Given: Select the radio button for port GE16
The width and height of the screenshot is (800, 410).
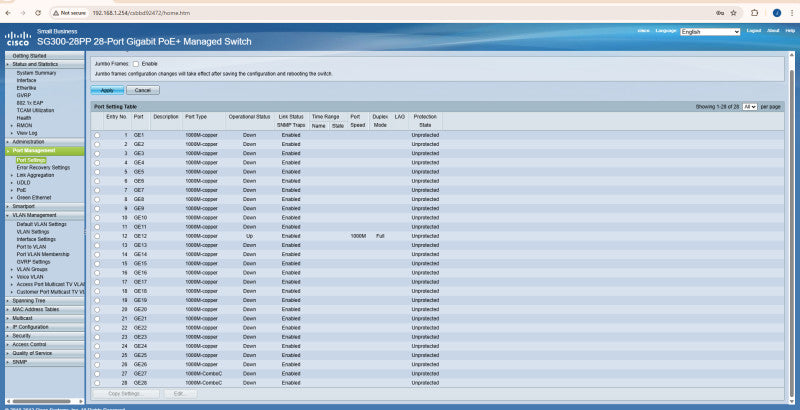Looking at the screenshot, I should click(97, 273).
